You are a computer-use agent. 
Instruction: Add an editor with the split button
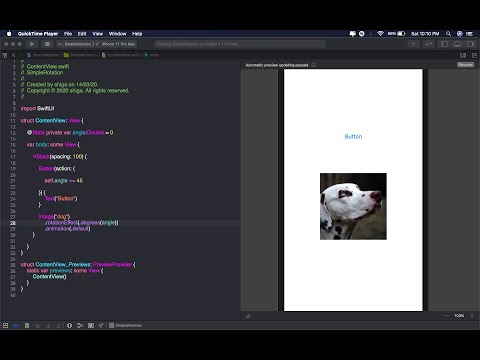[x=474, y=55]
